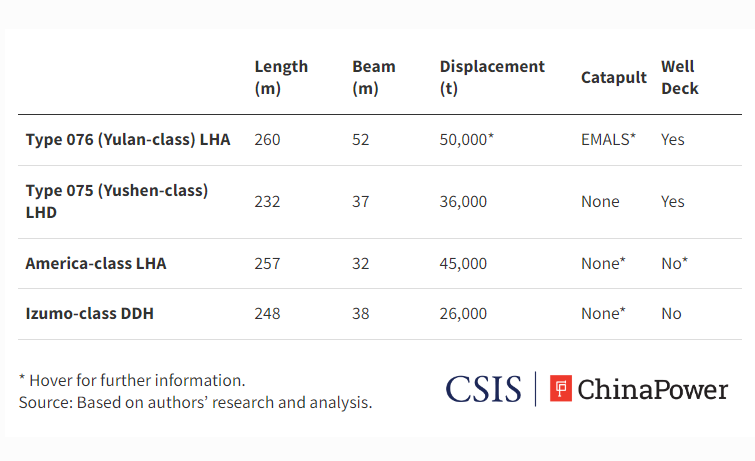The height and width of the screenshot is (461, 755).
Task: Click the EMALS* catapult cell
Action: [x=608, y=139]
